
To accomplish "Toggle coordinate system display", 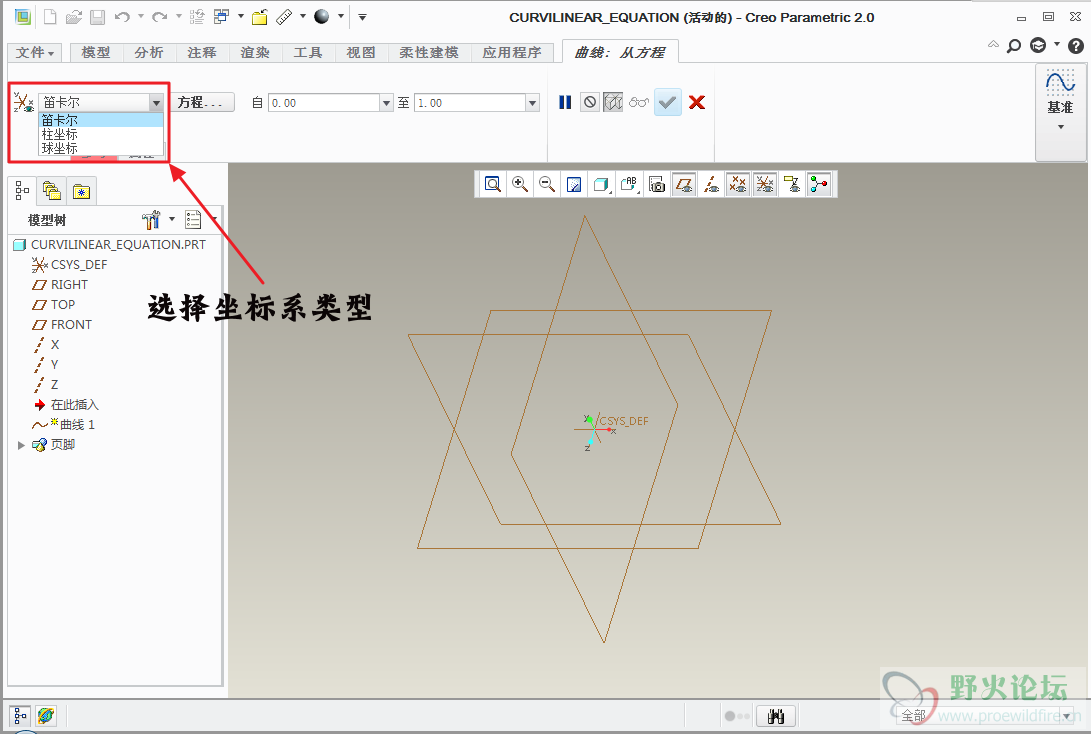I will [765, 184].
